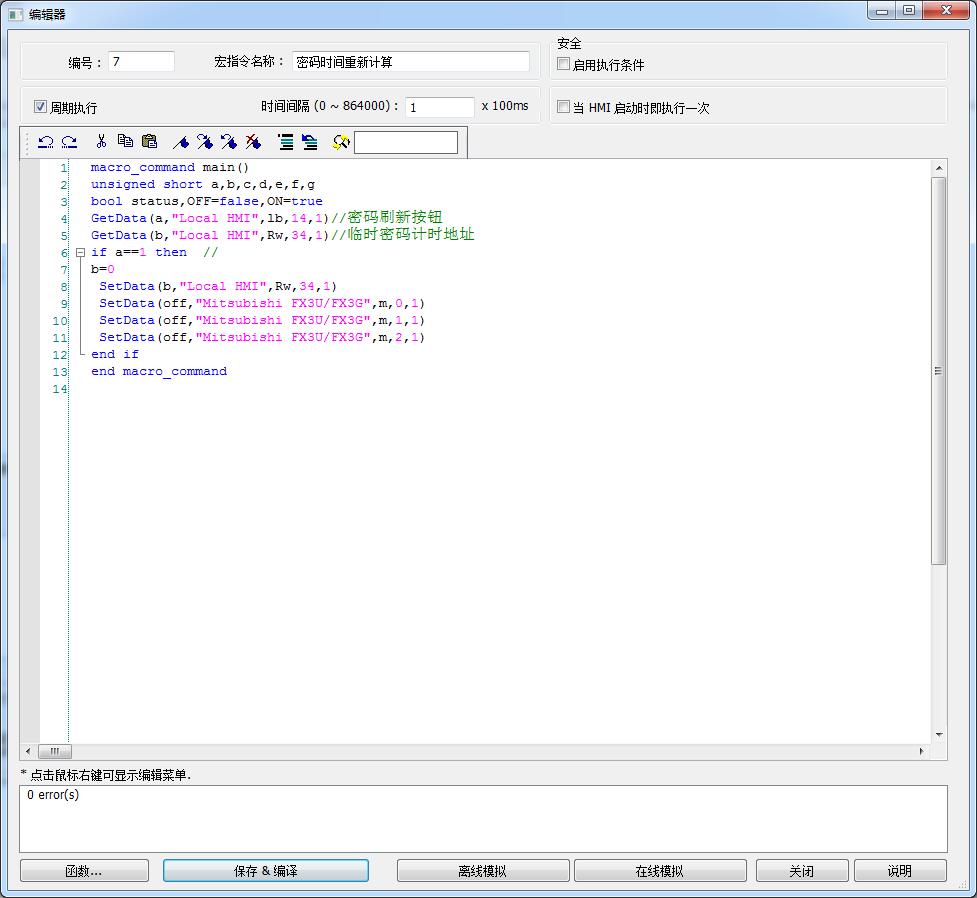
Task: Click the 宏指令名称 name input field
Action: point(411,62)
